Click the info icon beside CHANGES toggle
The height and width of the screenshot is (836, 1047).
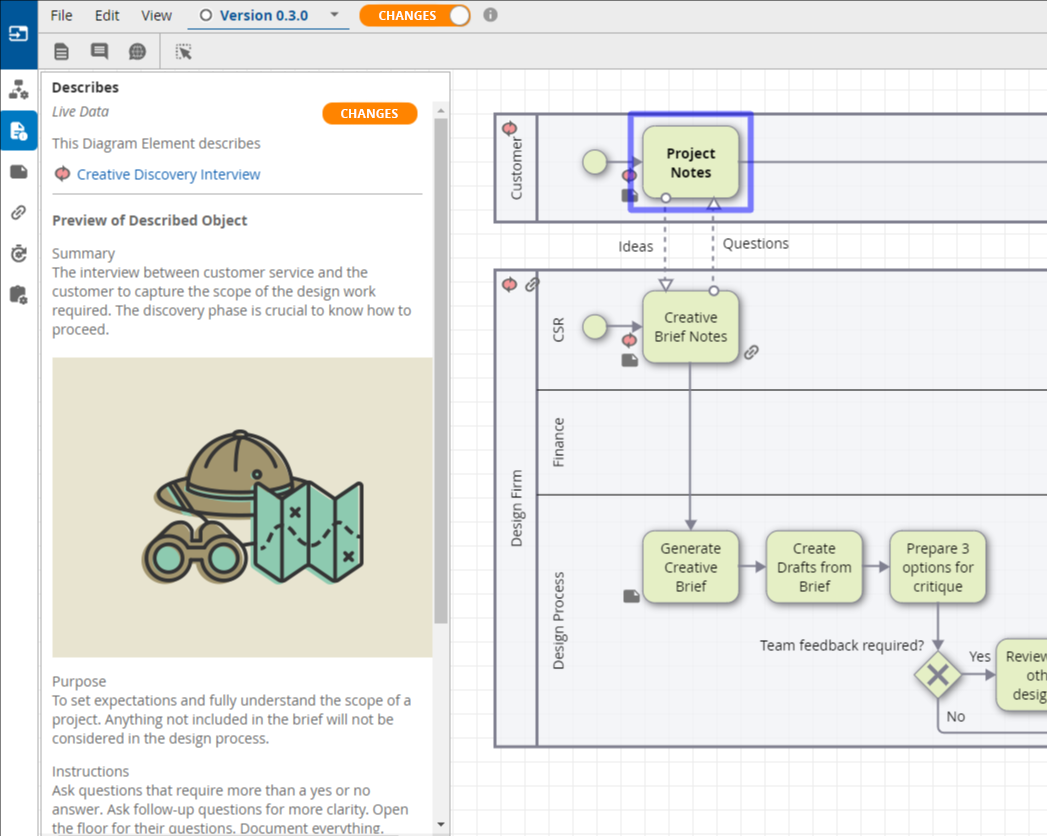490,15
